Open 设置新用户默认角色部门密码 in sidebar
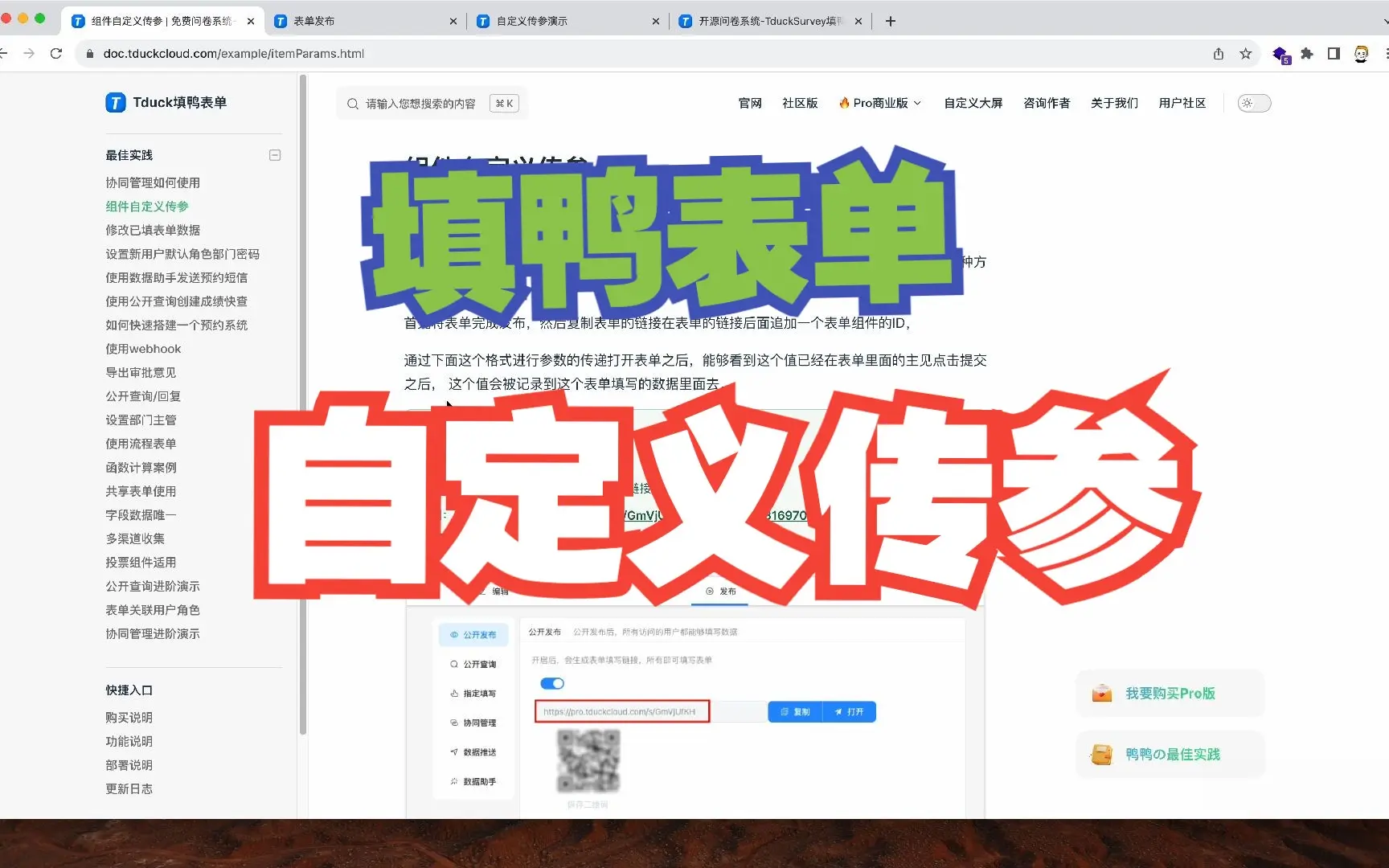1389x868 pixels. pyautogui.click(x=182, y=254)
